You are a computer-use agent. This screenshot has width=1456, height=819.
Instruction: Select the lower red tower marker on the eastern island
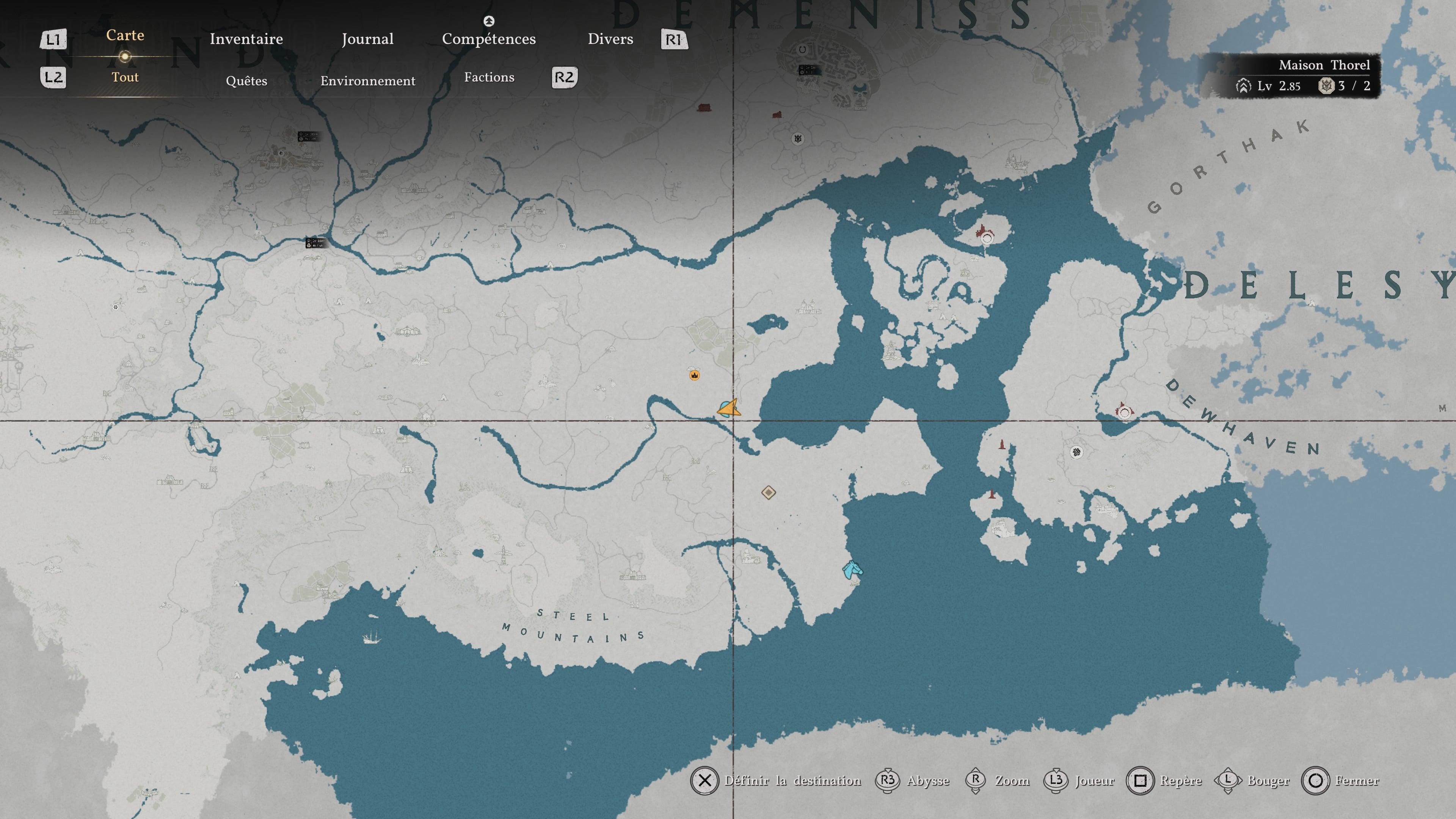(x=992, y=494)
